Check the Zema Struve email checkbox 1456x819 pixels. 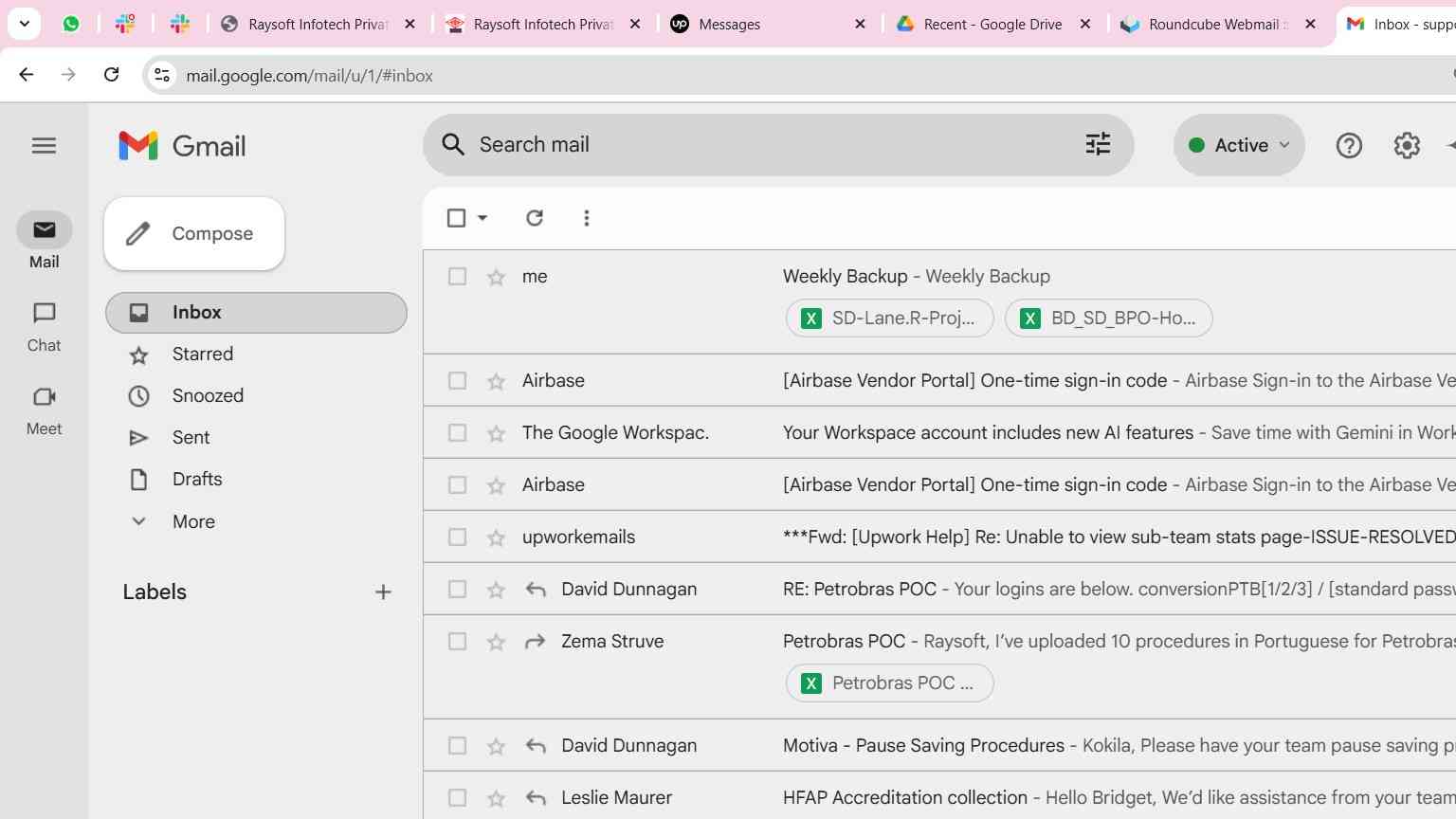(457, 641)
